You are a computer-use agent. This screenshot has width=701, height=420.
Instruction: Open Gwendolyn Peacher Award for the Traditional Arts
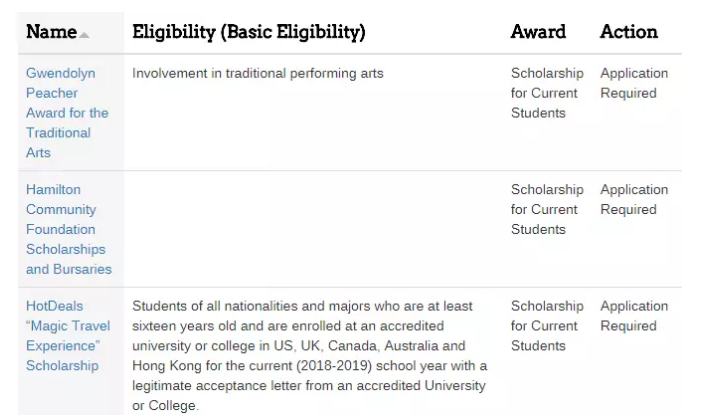coord(67,113)
